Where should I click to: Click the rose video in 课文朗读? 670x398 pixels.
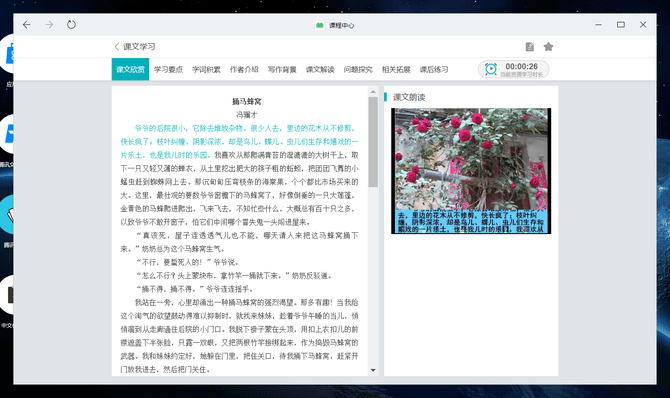pos(471,171)
